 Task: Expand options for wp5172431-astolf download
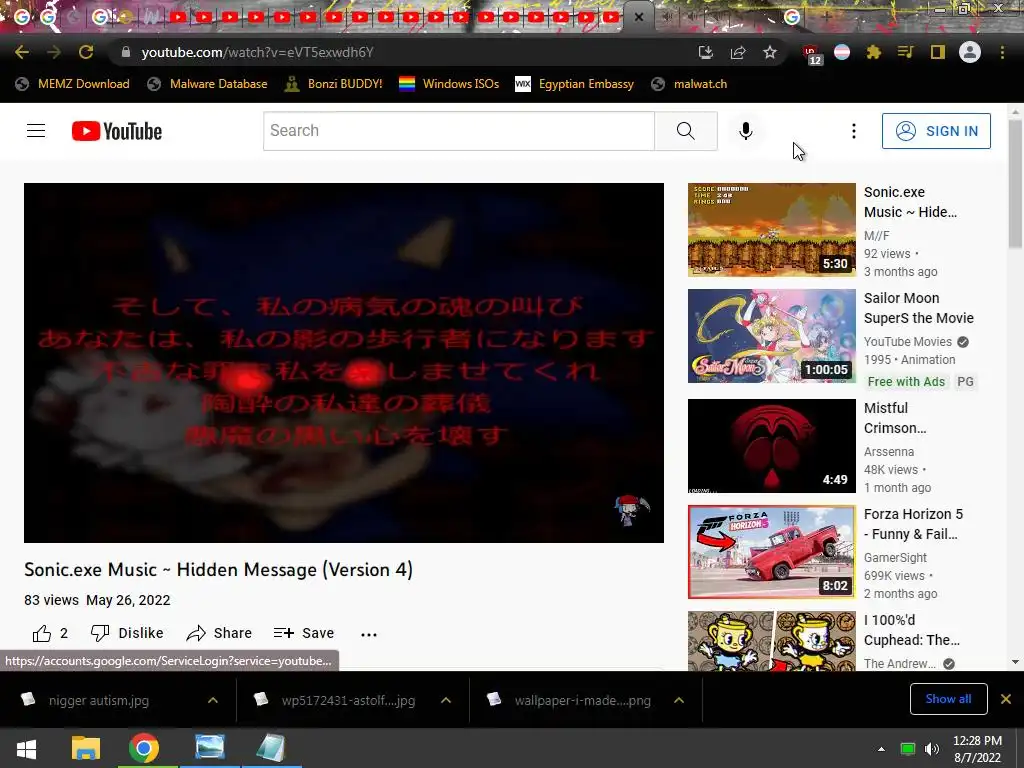click(445, 700)
